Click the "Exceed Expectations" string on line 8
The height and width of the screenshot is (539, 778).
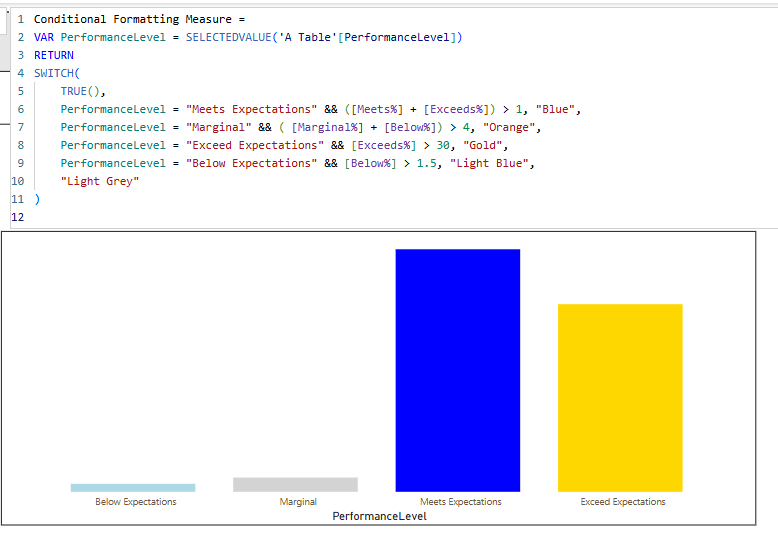tap(255, 145)
